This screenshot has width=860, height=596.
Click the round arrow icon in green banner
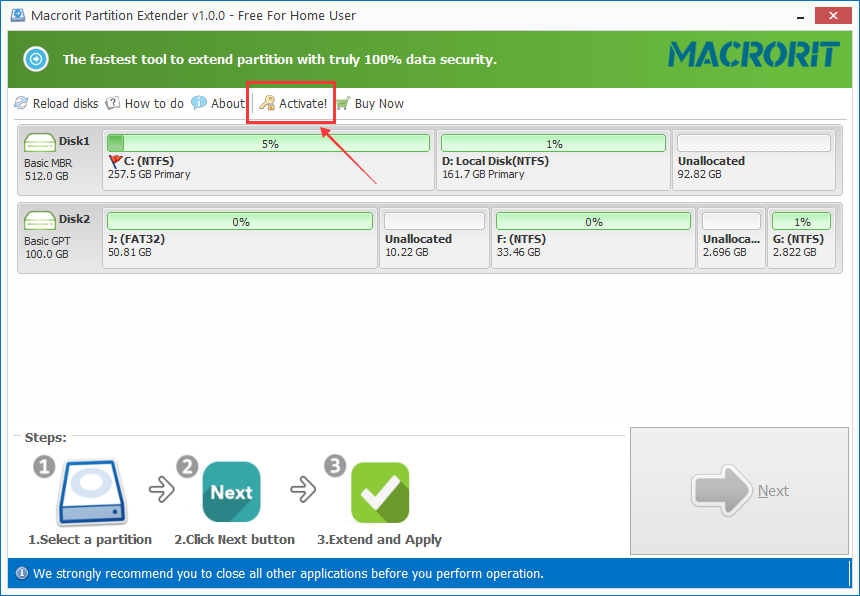click(x=36, y=59)
